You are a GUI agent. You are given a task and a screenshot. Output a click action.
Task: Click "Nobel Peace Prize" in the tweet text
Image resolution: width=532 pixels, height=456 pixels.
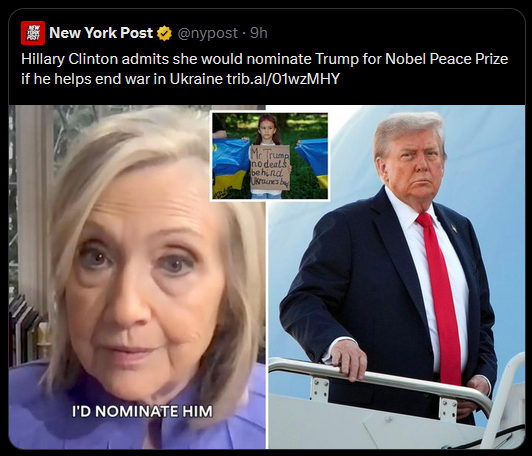pos(446,59)
